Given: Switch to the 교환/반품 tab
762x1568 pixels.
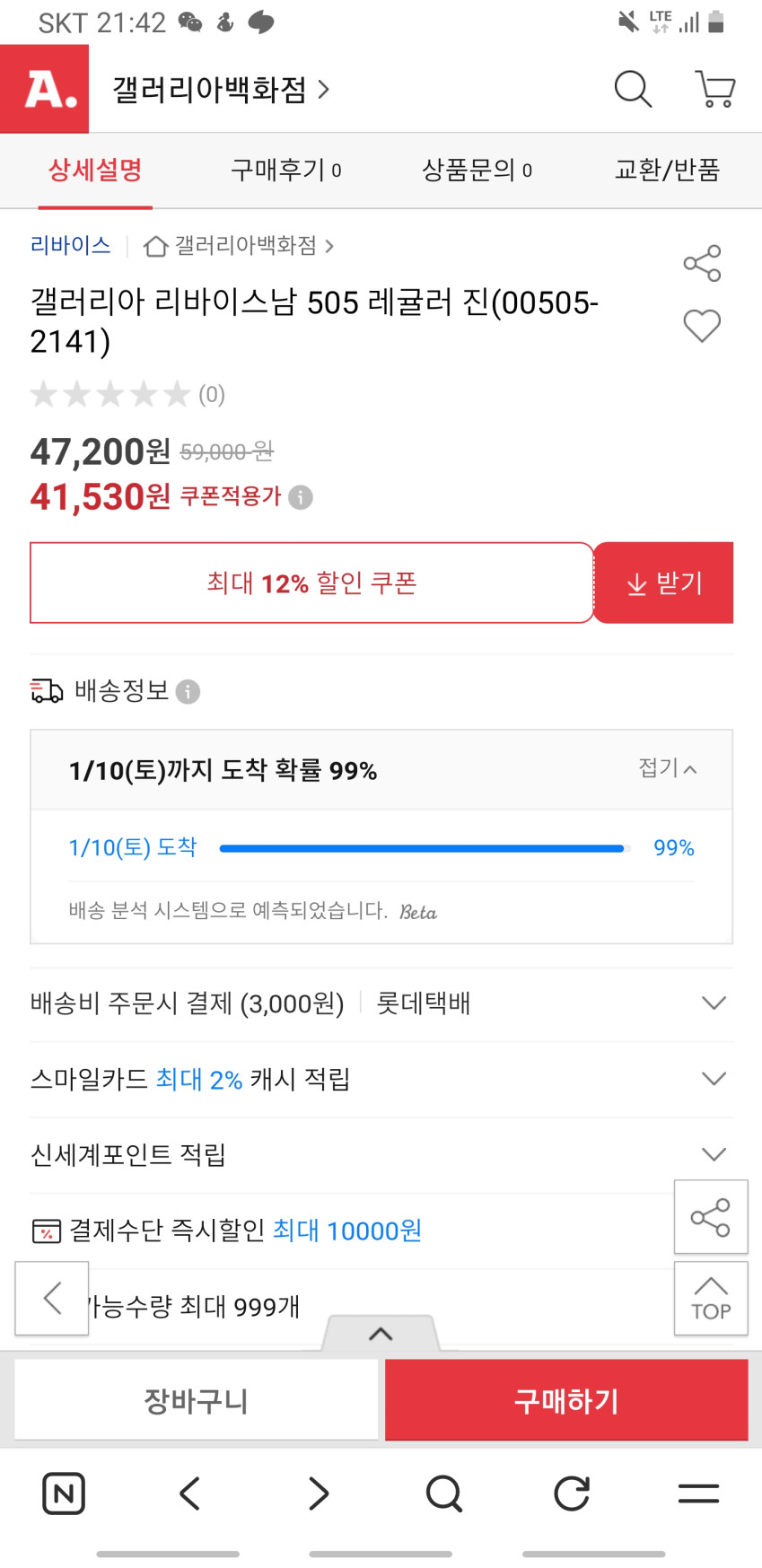Looking at the screenshot, I should (x=667, y=170).
